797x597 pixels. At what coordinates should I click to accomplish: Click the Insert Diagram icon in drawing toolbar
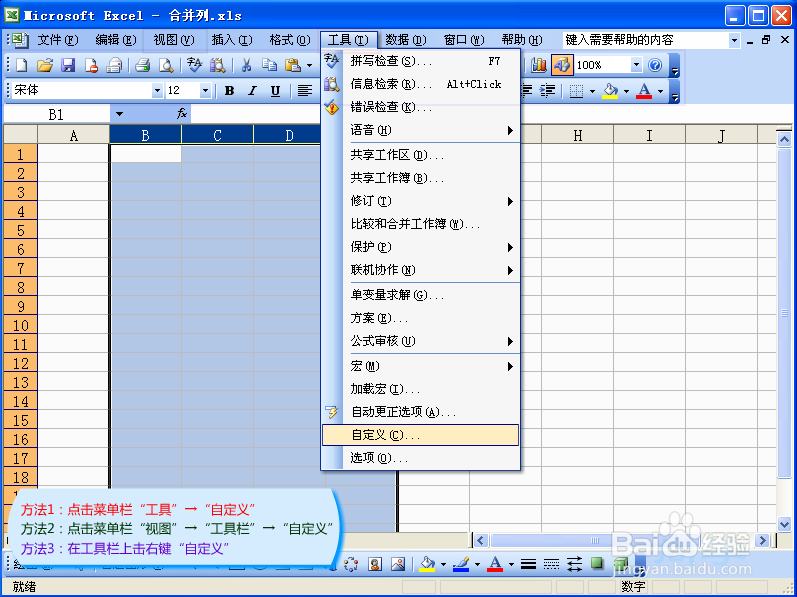point(351,563)
